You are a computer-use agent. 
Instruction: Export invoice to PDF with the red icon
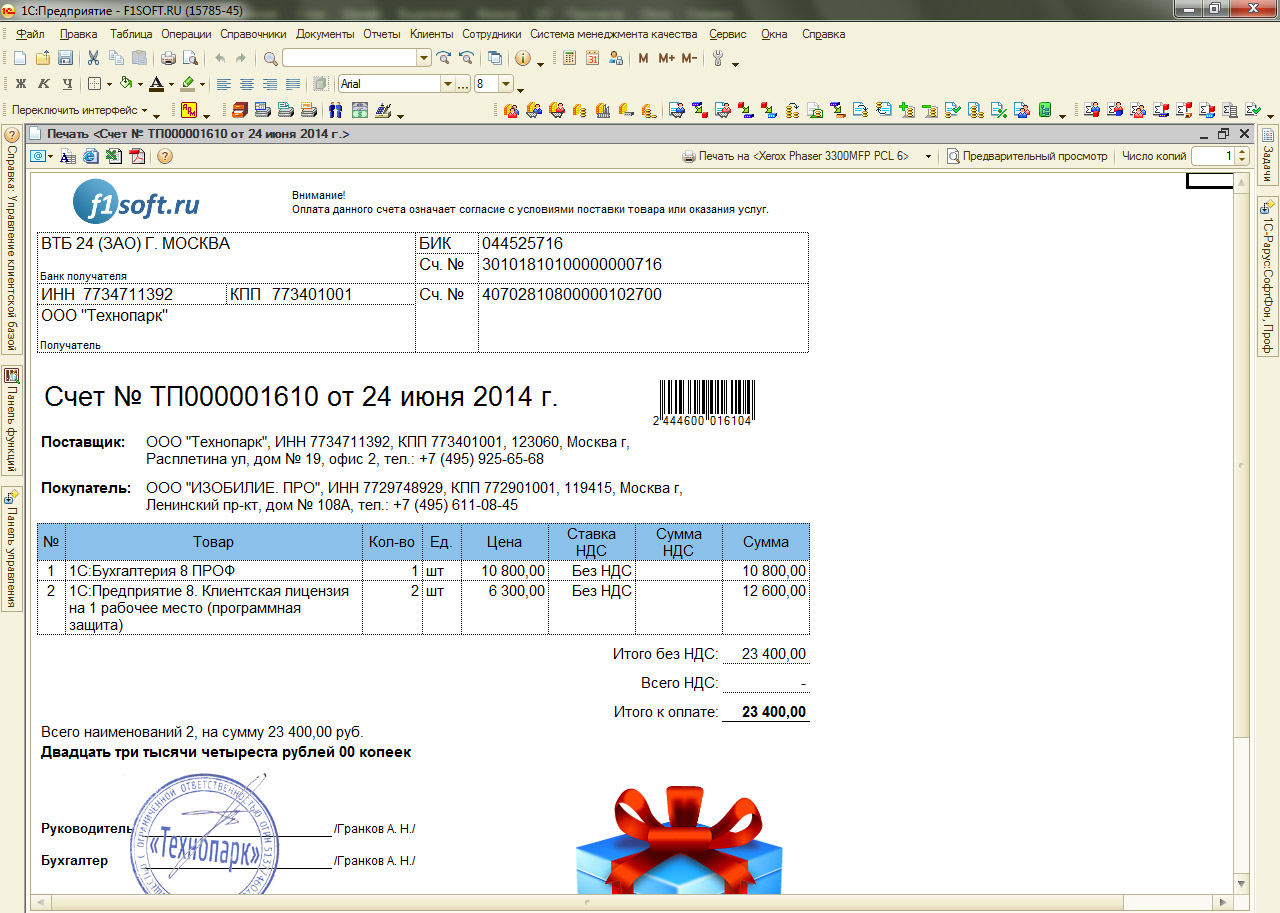click(137, 156)
